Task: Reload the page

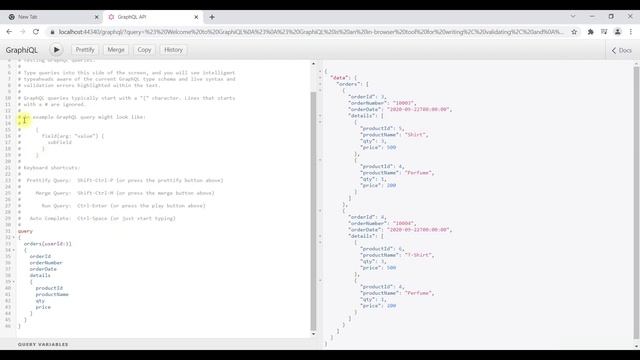Action: 36,32
